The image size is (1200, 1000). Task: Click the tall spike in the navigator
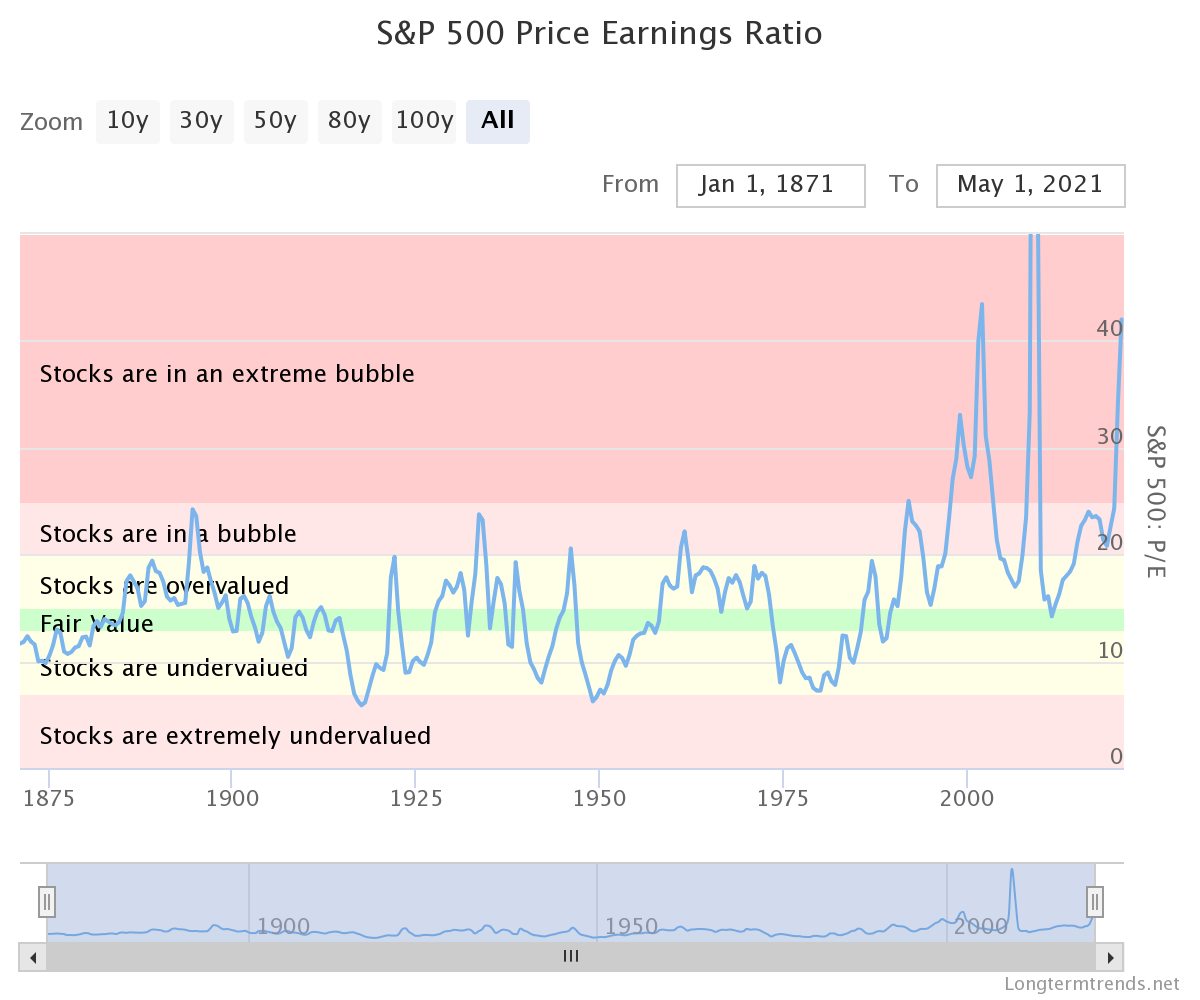[1012, 880]
